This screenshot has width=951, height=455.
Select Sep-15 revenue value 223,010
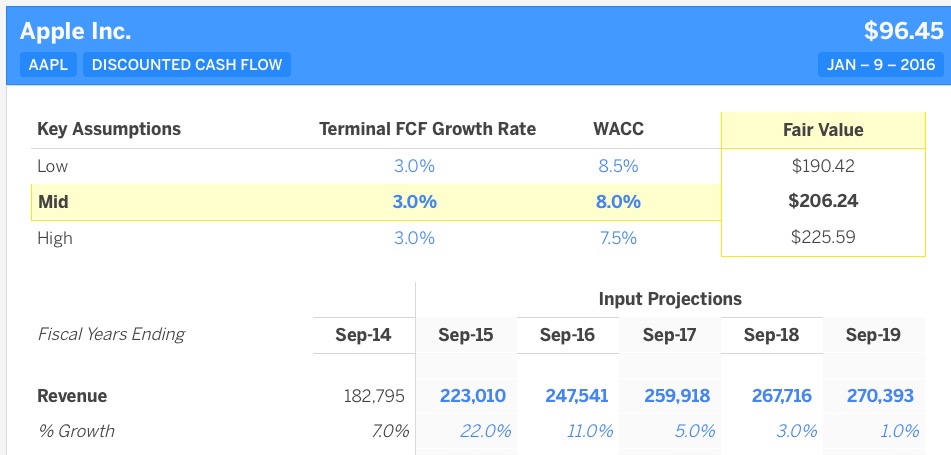tap(472, 396)
